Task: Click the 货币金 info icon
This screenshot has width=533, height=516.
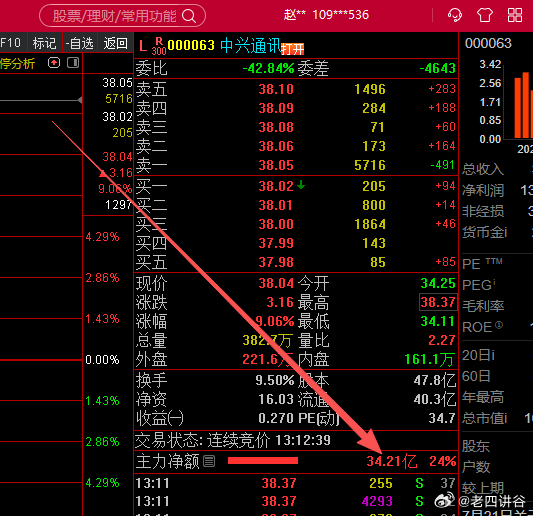Action: (505, 232)
